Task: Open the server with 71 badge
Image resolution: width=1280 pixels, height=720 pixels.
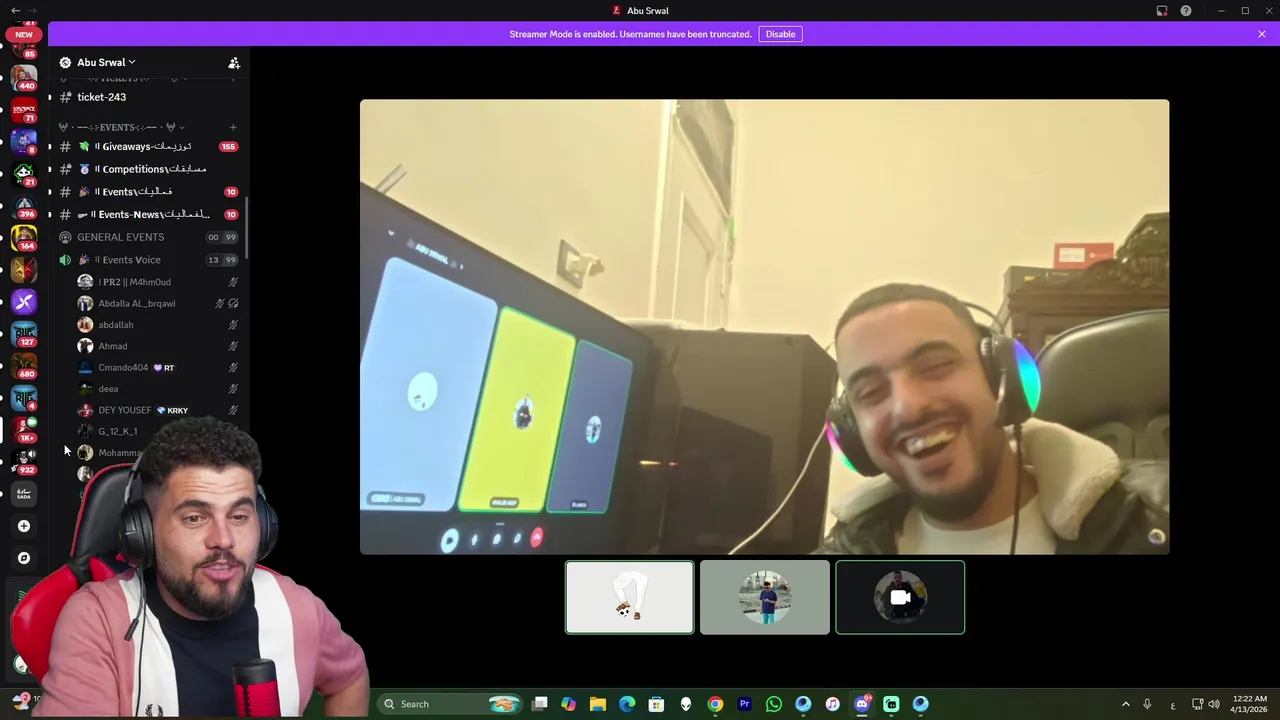Action: 24,109
